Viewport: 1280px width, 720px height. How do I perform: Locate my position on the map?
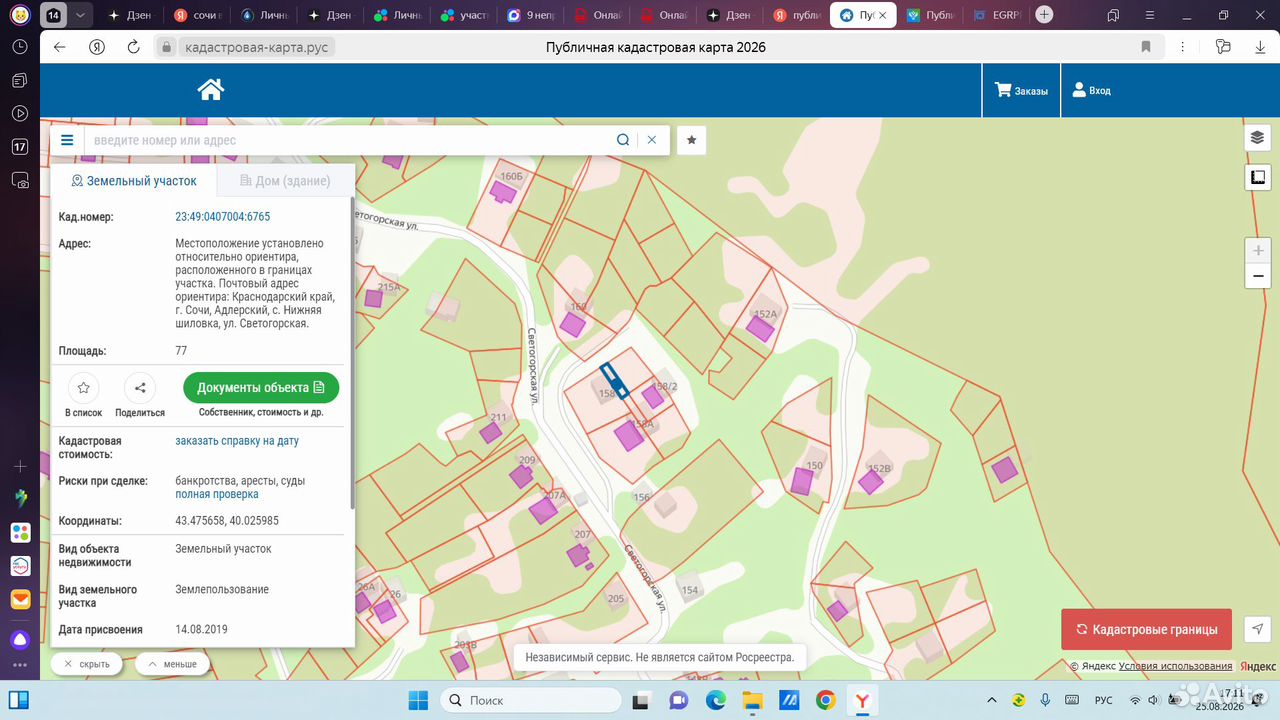pos(1257,628)
